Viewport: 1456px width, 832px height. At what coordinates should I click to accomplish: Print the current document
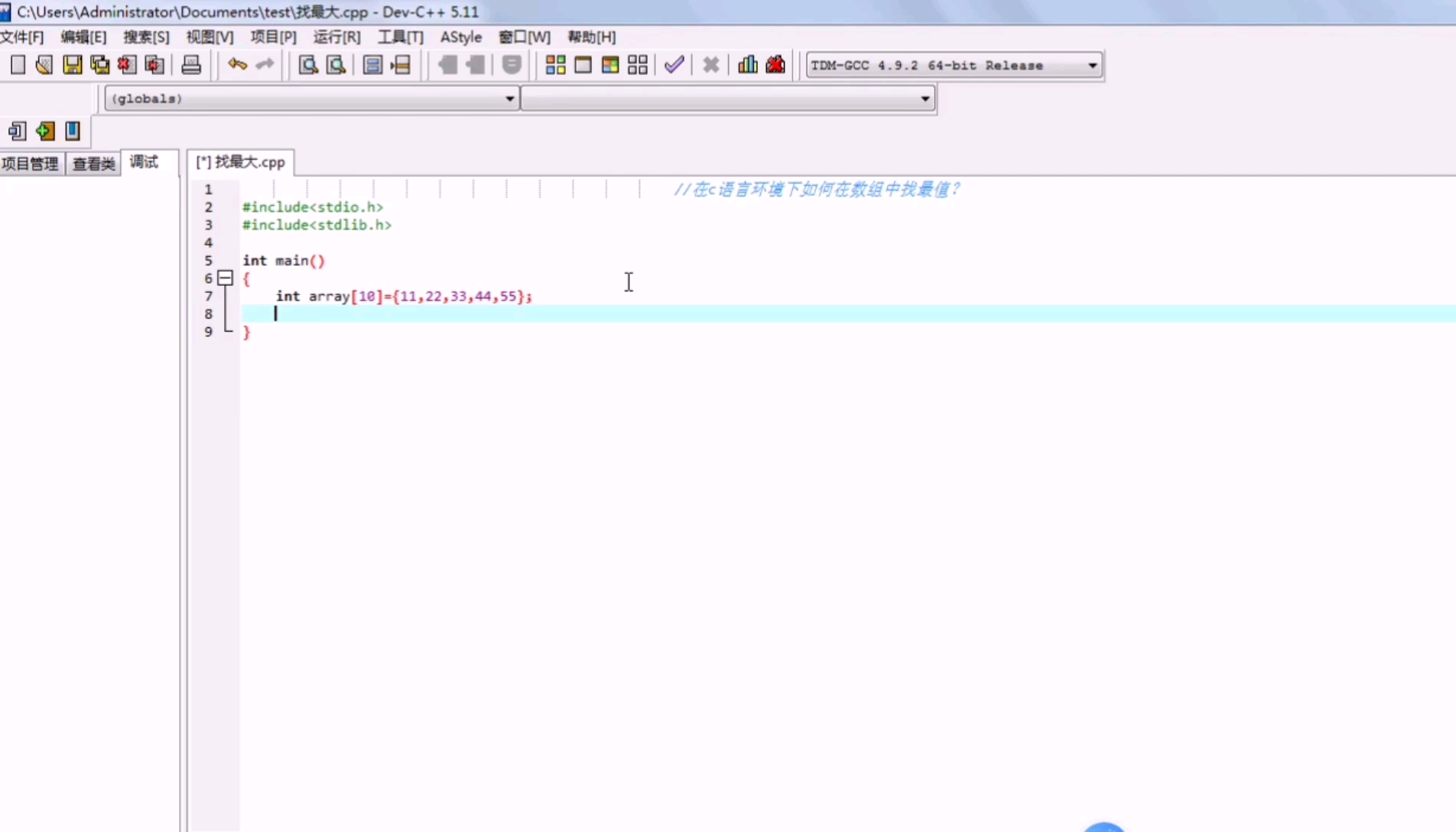(x=191, y=65)
